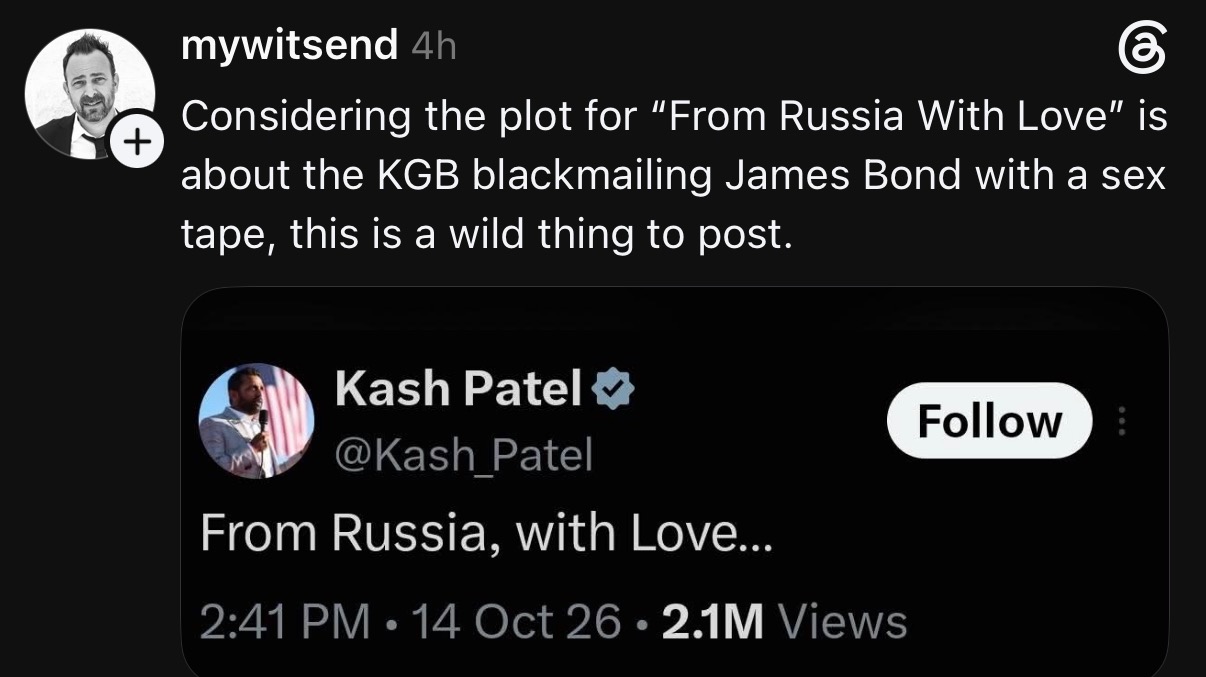Viewport: 1206px width, 677px height.
Task: Click "this is a wild thing to post" text
Action: click(x=542, y=236)
